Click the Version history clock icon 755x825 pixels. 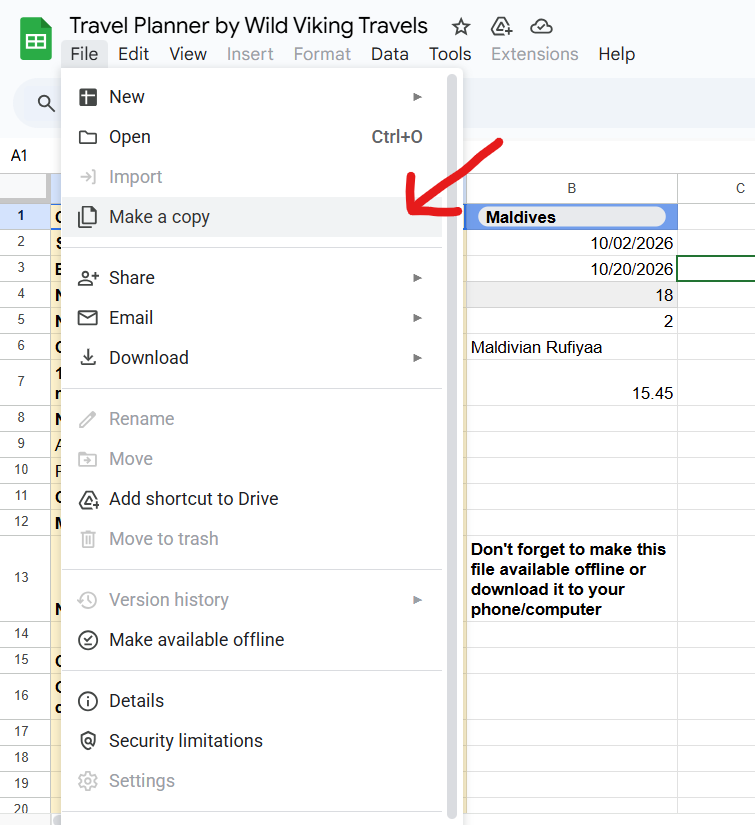point(87,600)
